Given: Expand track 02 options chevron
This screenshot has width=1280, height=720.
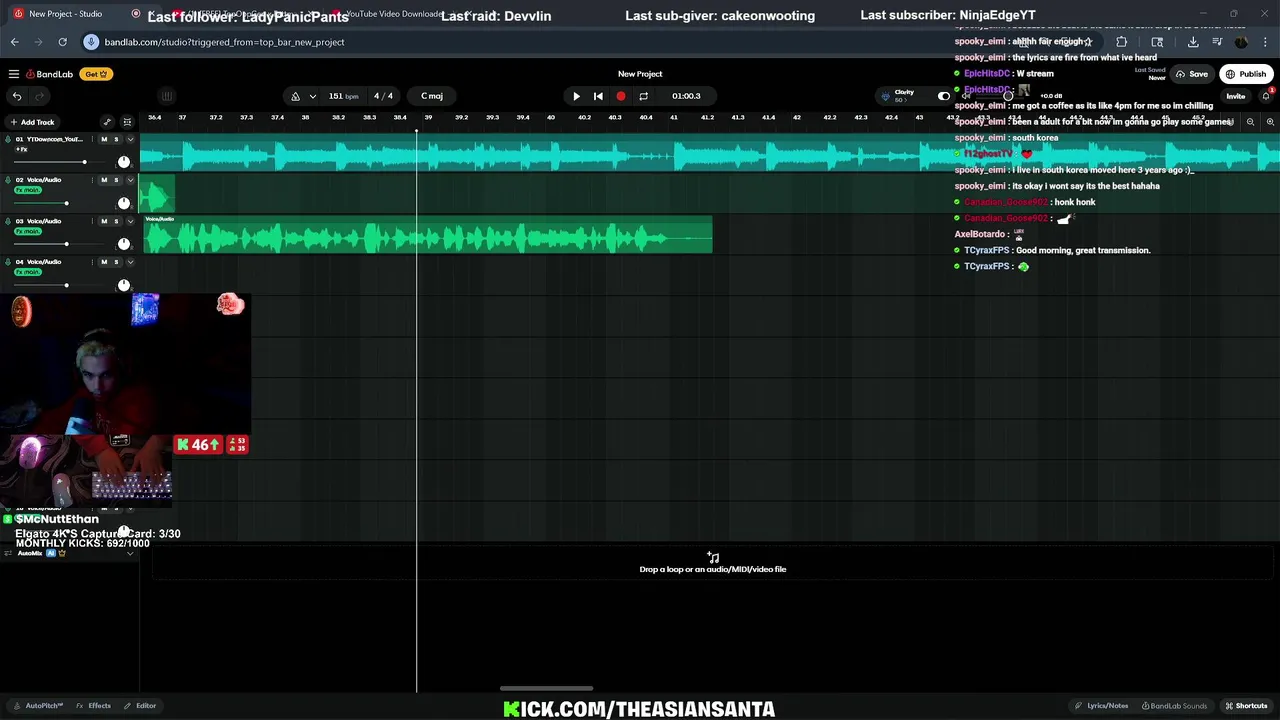Looking at the screenshot, I should pyautogui.click(x=130, y=180).
